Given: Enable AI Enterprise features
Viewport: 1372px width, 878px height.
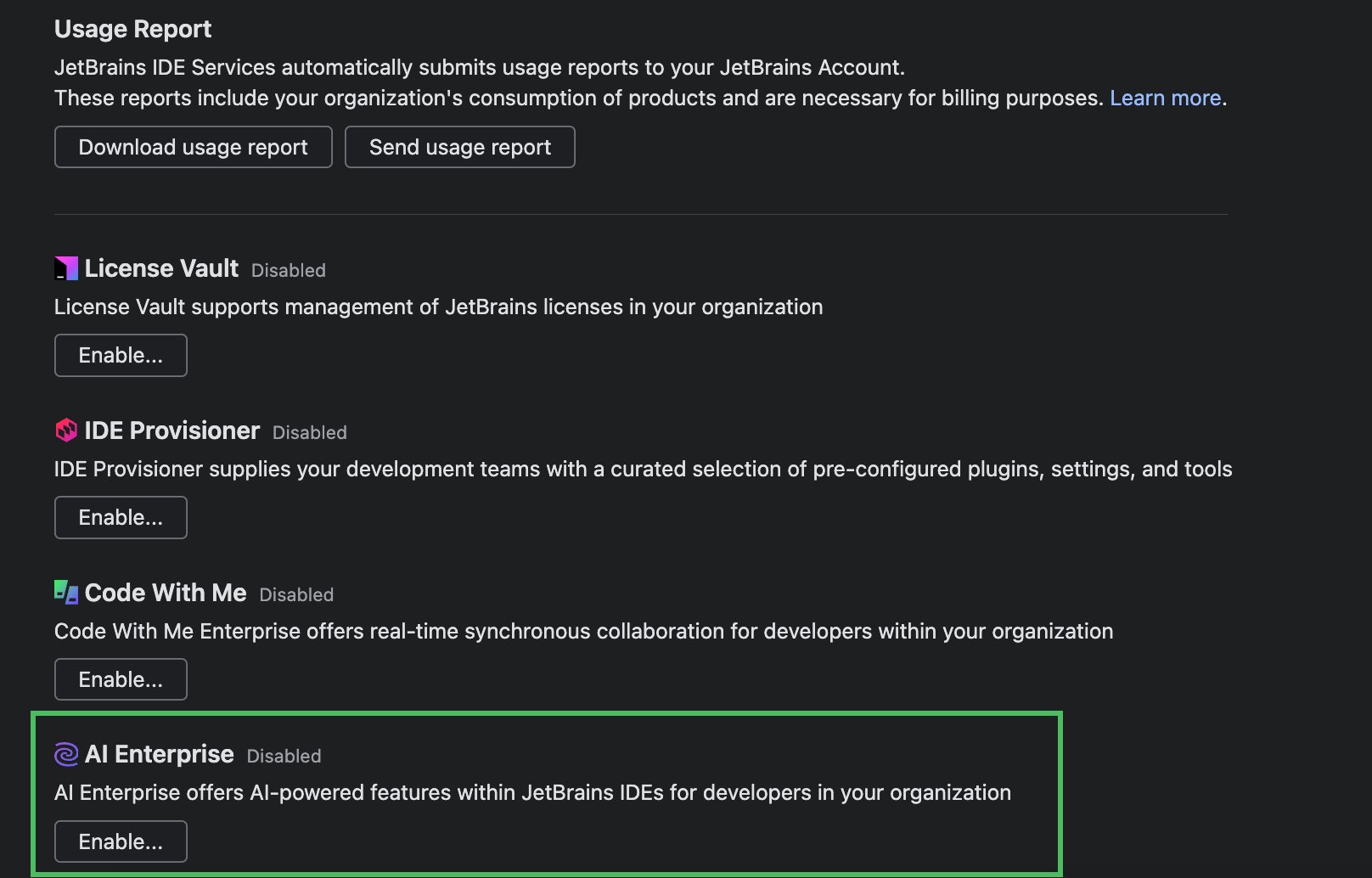Looking at the screenshot, I should tap(120, 841).
